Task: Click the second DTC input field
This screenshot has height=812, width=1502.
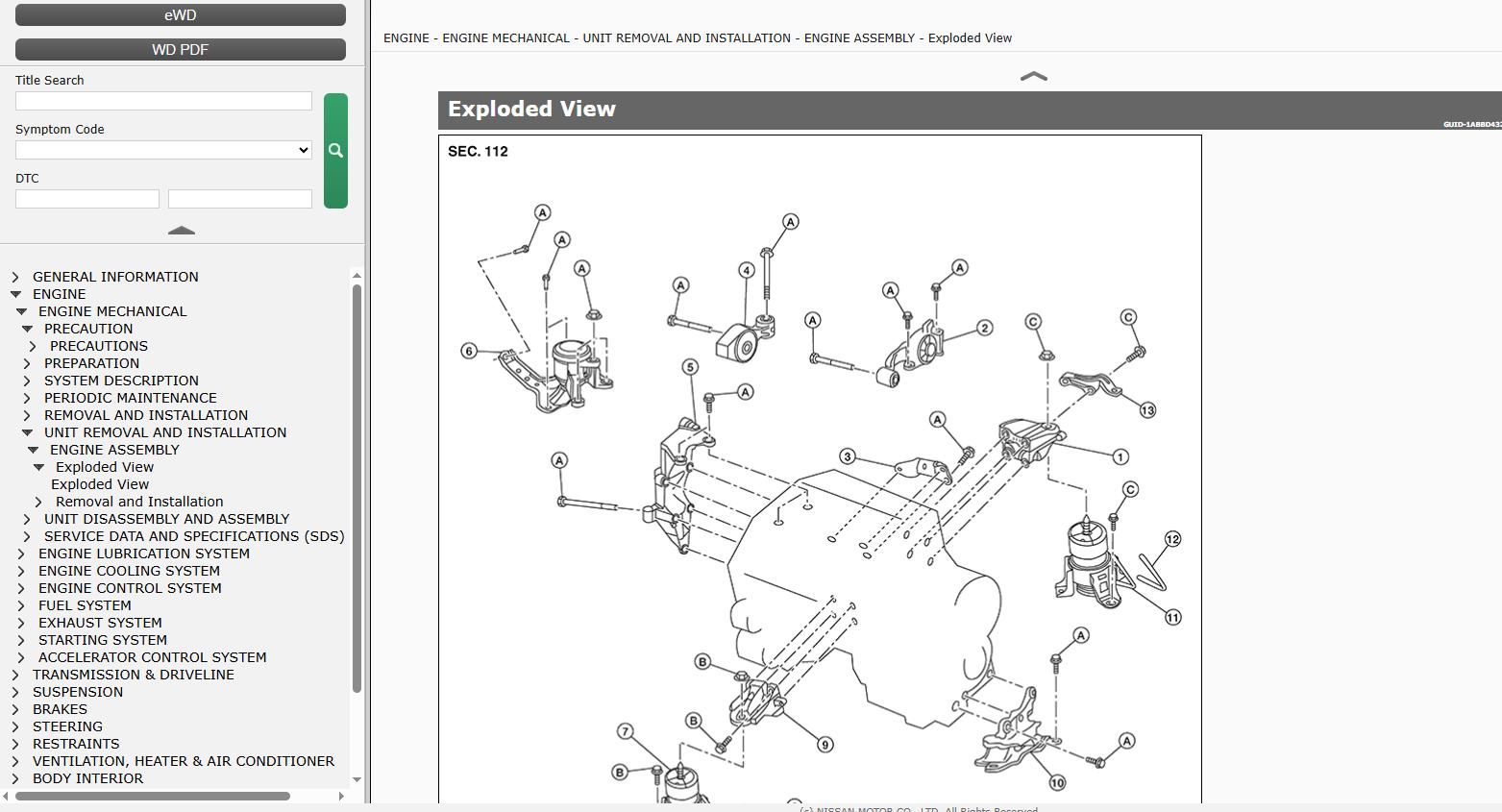Action: (240, 199)
